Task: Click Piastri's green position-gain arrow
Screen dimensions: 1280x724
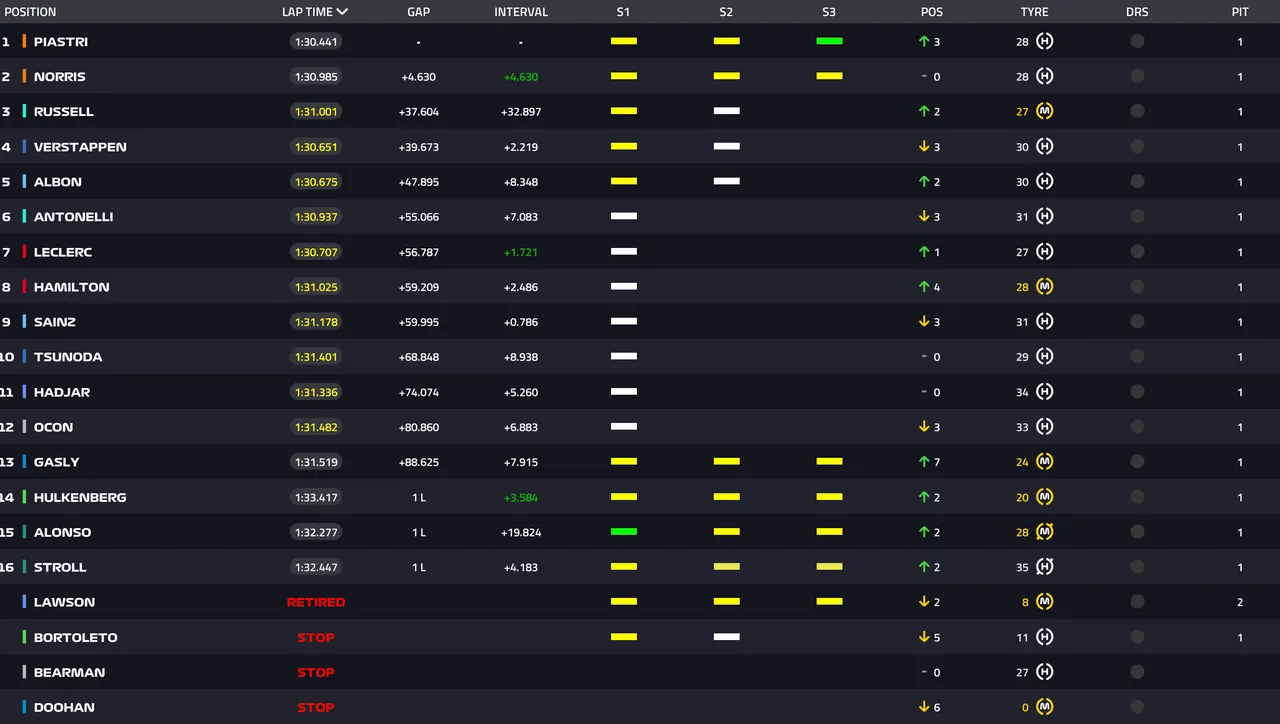Action: click(924, 42)
